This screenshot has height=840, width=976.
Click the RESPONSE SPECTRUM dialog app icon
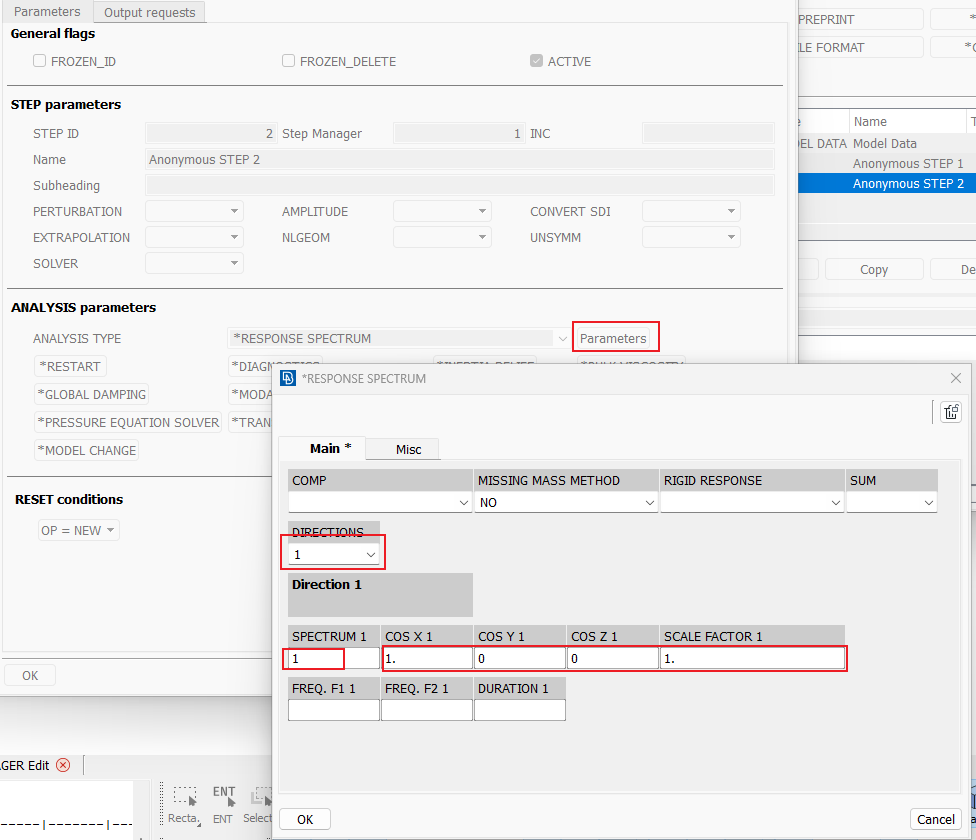coord(288,378)
